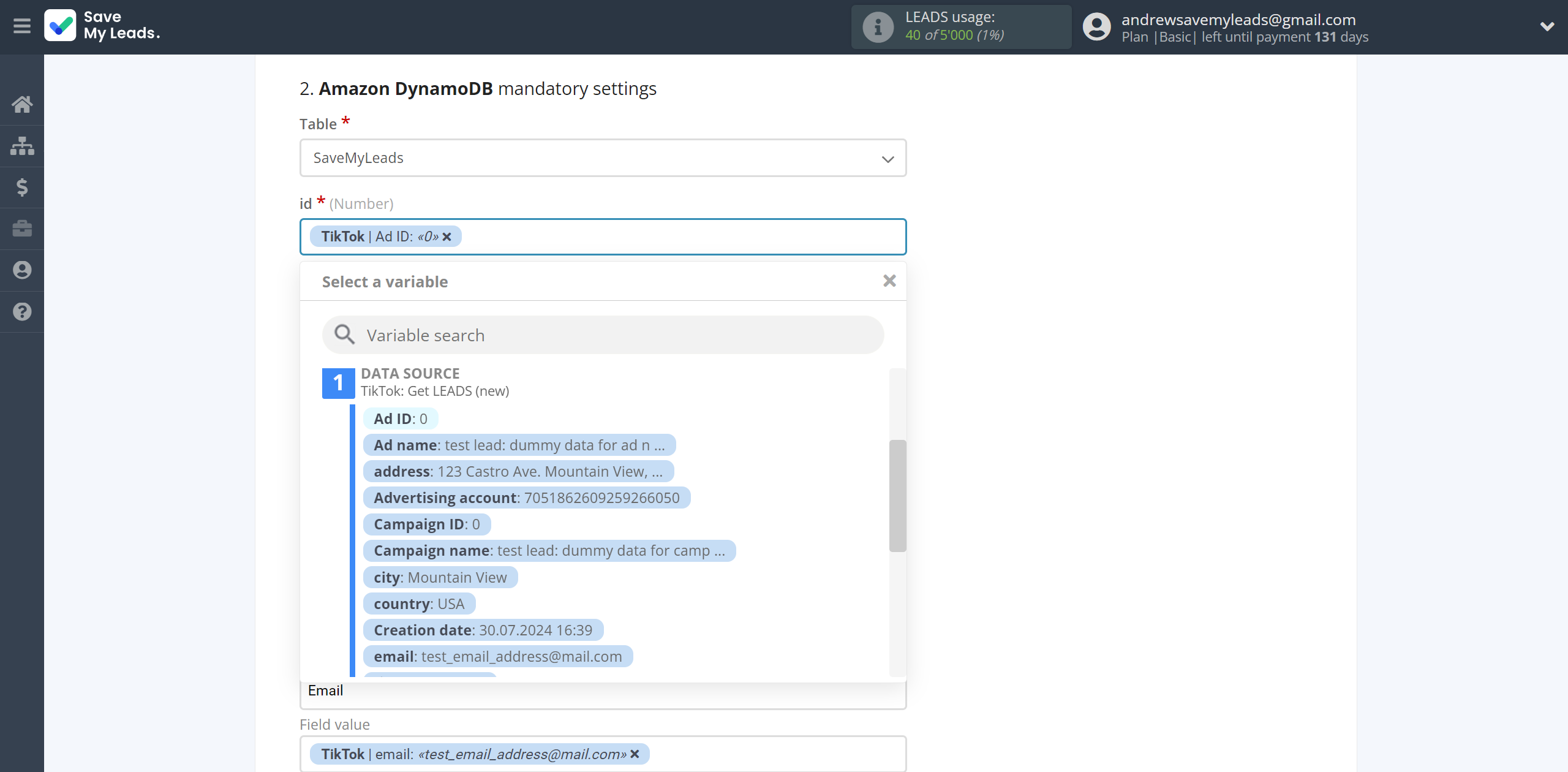The image size is (1568, 772).
Task: Select the Campaign ID: 0 variable
Action: pos(427,524)
